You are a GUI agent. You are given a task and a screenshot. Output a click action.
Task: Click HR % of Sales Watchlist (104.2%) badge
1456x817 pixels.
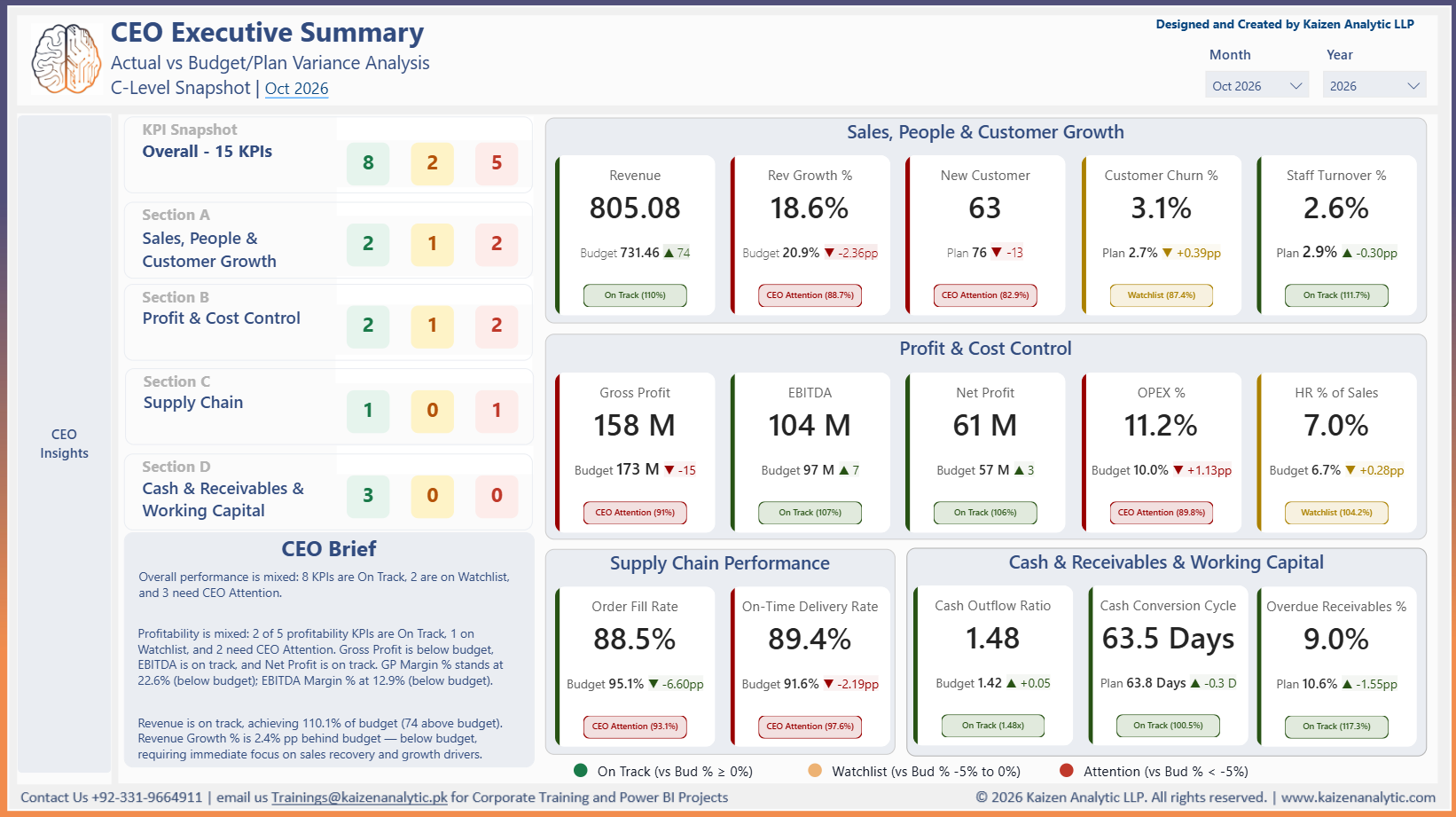click(1336, 513)
